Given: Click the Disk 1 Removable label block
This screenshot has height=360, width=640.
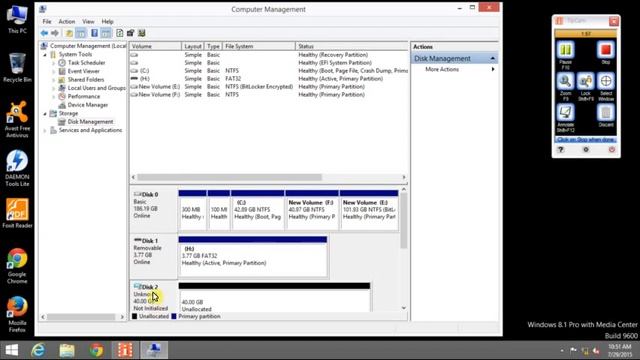Looking at the screenshot, I should [x=153, y=256].
